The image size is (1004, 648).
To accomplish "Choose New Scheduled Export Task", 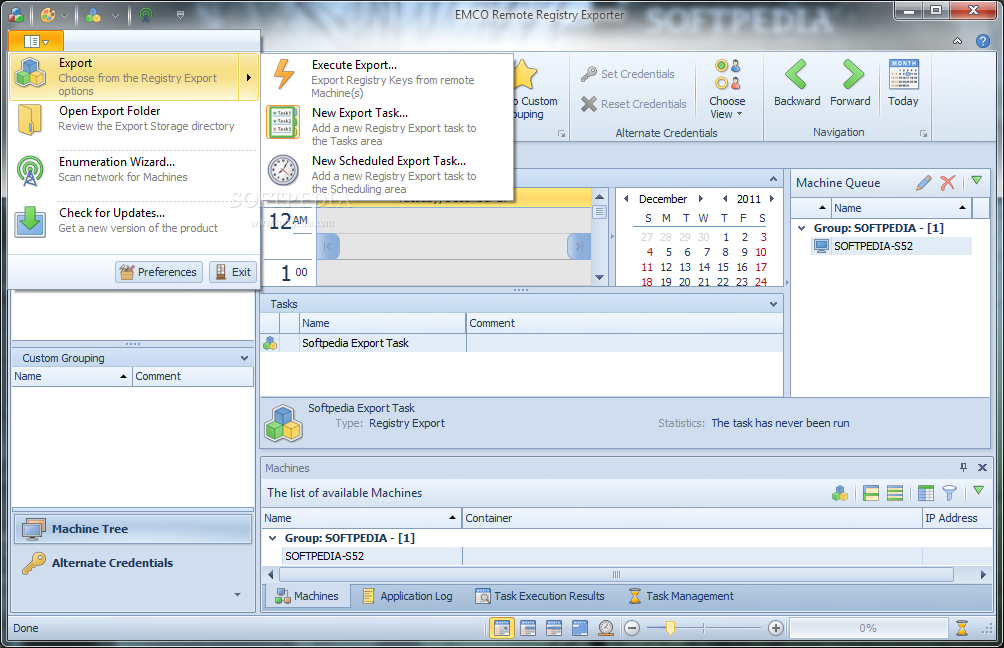I will [x=388, y=174].
